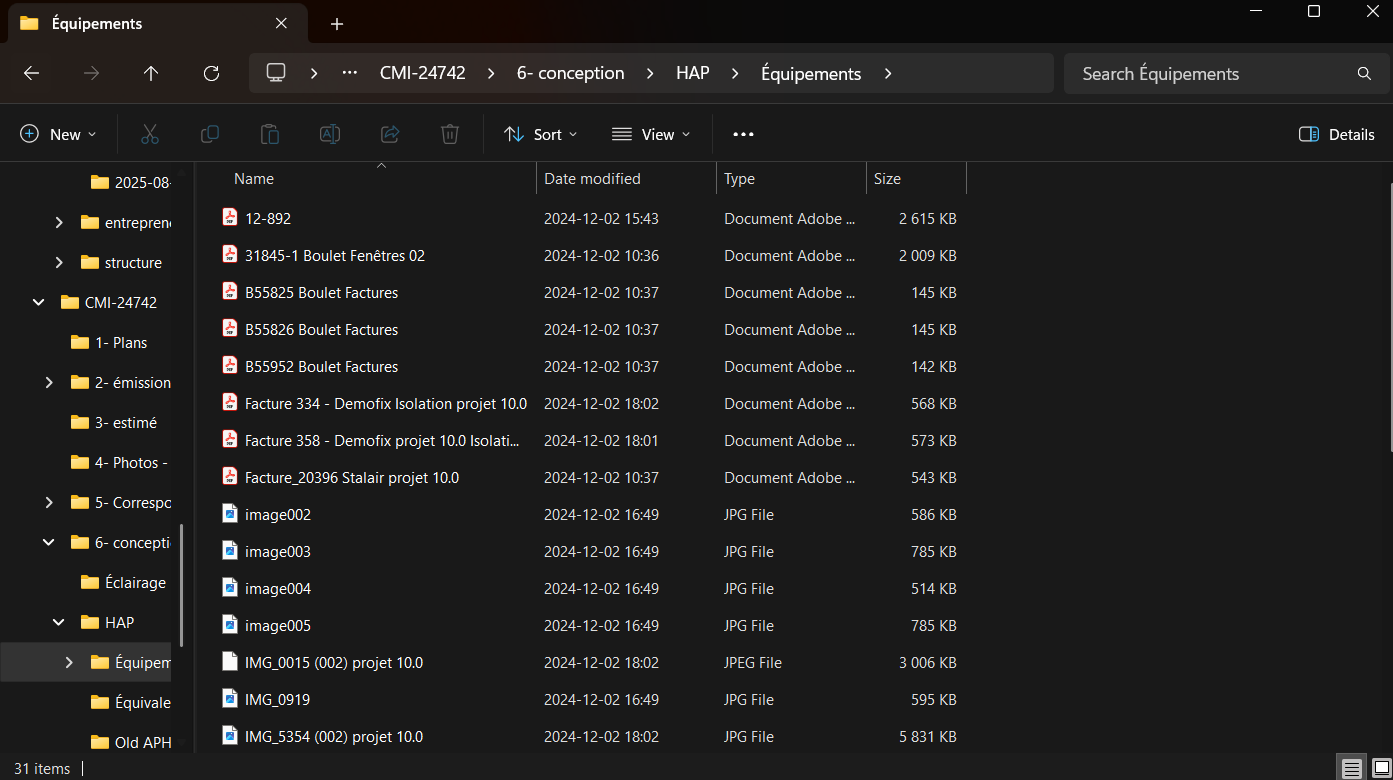
Task: Sort by the Date modified column header
Action: tap(592, 179)
